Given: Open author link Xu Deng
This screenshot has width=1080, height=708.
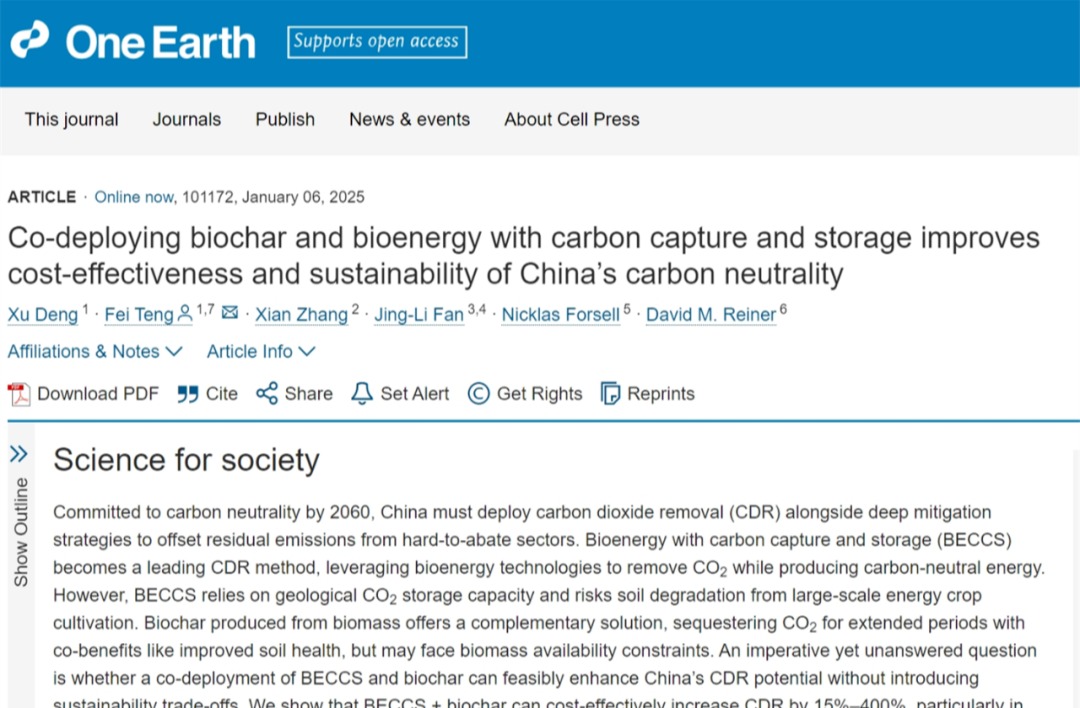Looking at the screenshot, I should click(42, 314).
